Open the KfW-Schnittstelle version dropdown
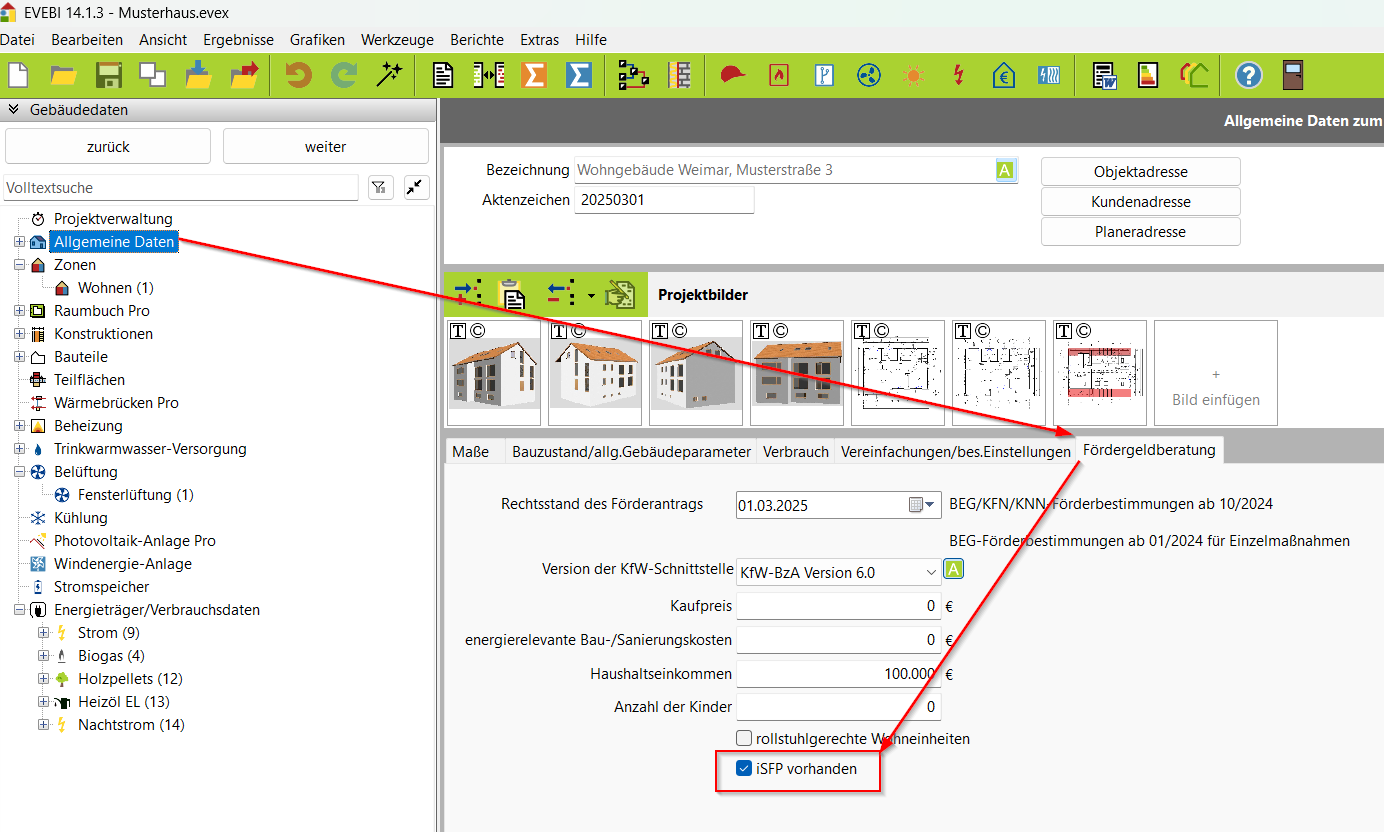Screen dimensions: 1384x832 point(930,573)
